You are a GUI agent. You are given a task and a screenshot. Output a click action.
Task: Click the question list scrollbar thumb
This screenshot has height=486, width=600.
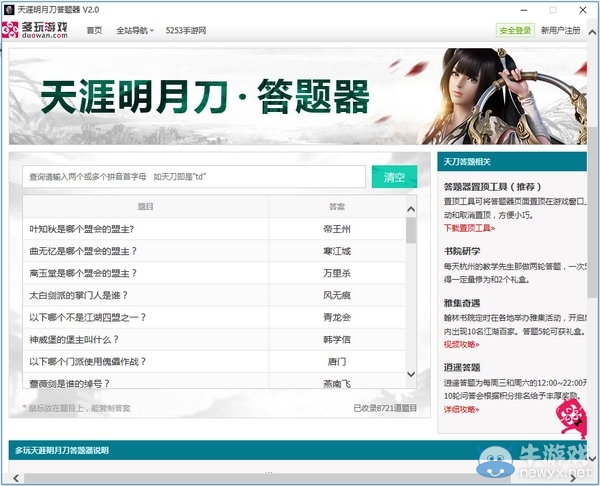tap(411, 230)
